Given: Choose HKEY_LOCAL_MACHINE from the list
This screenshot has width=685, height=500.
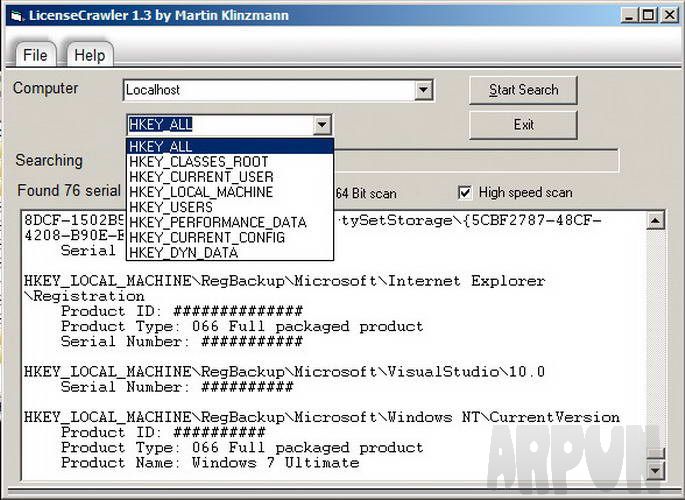Looking at the screenshot, I should click(230, 192).
